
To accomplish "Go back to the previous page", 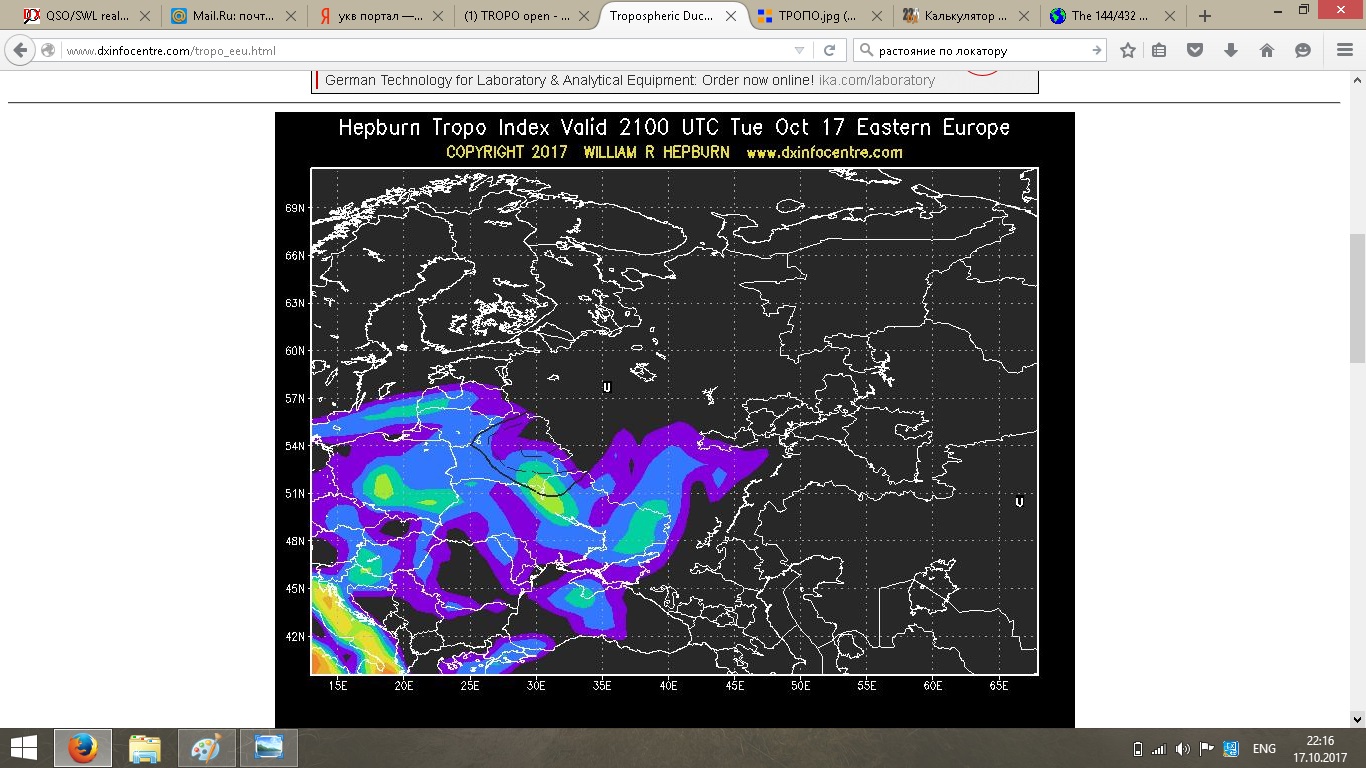I will click(21, 51).
